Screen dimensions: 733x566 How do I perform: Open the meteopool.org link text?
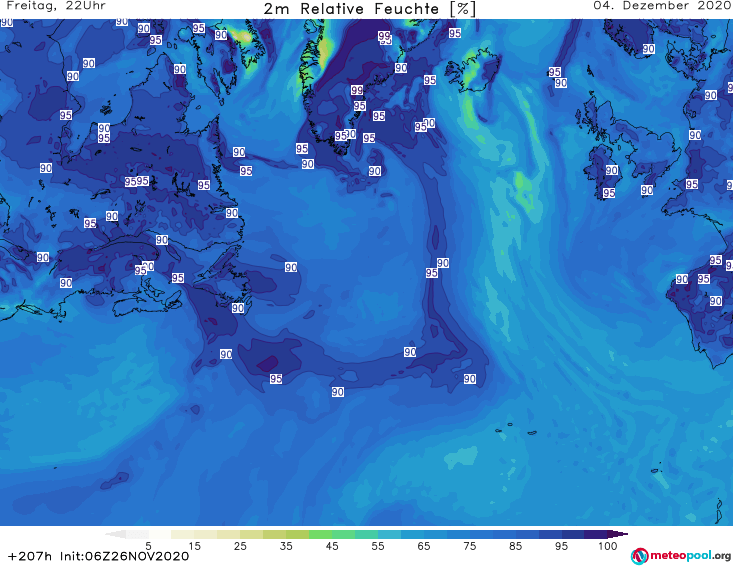tap(690, 556)
